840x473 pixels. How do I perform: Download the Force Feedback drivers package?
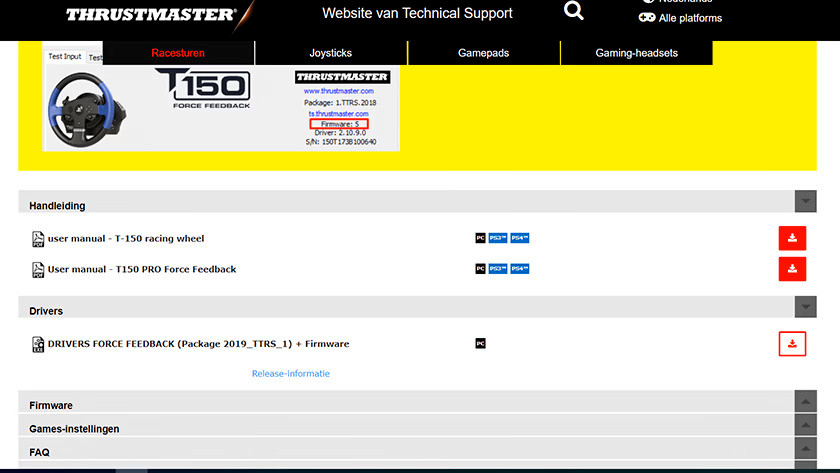tap(792, 344)
